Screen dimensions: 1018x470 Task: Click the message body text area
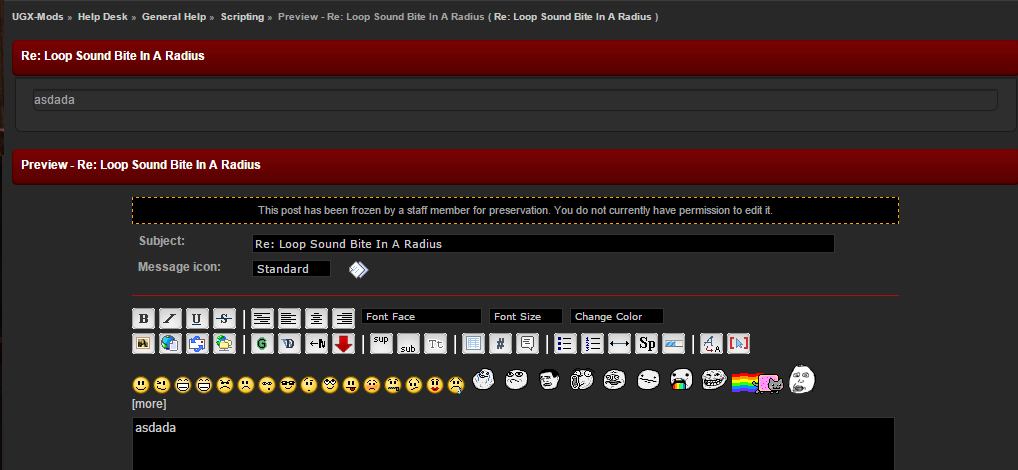coord(513,444)
